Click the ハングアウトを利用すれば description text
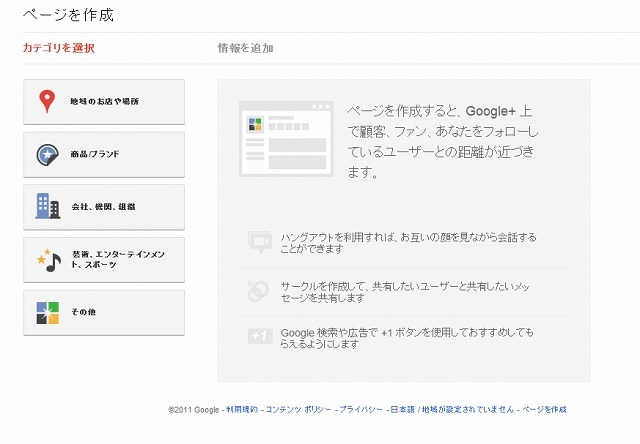Viewport: 640px width, 444px height. pyautogui.click(x=408, y=243)
